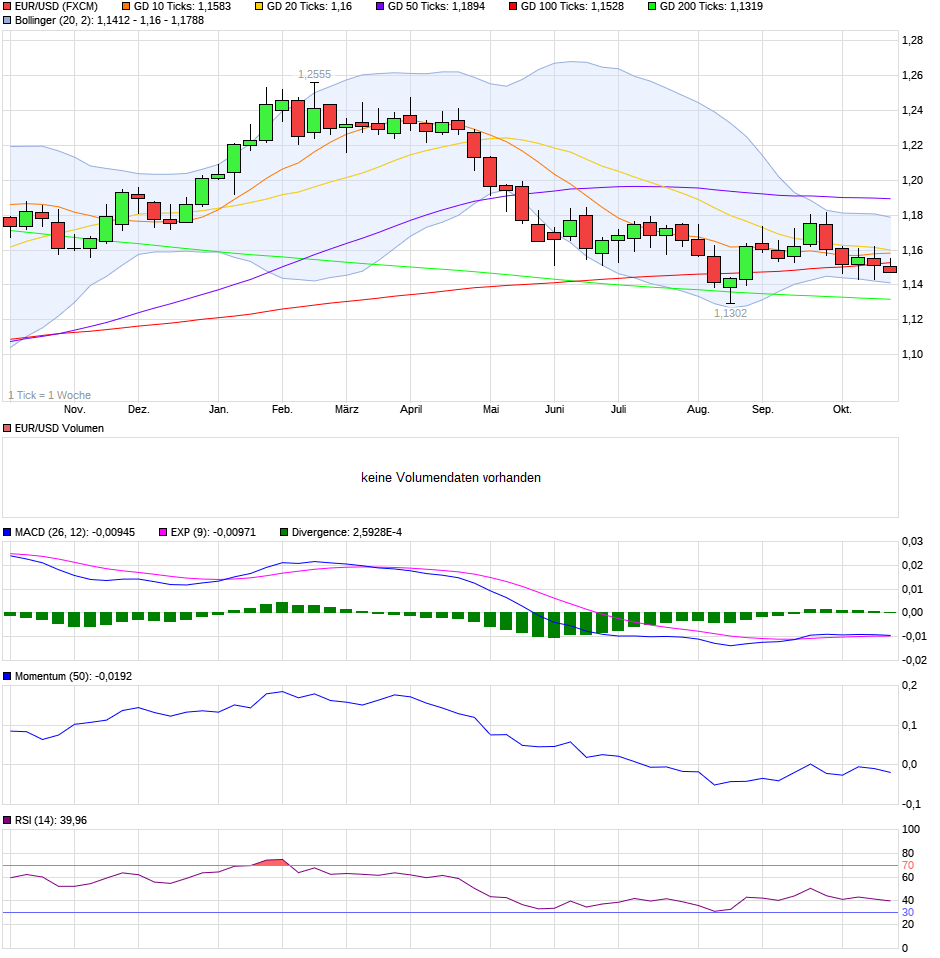Click the 'keine Volumendaten vorhanden' message

(451, 478)
